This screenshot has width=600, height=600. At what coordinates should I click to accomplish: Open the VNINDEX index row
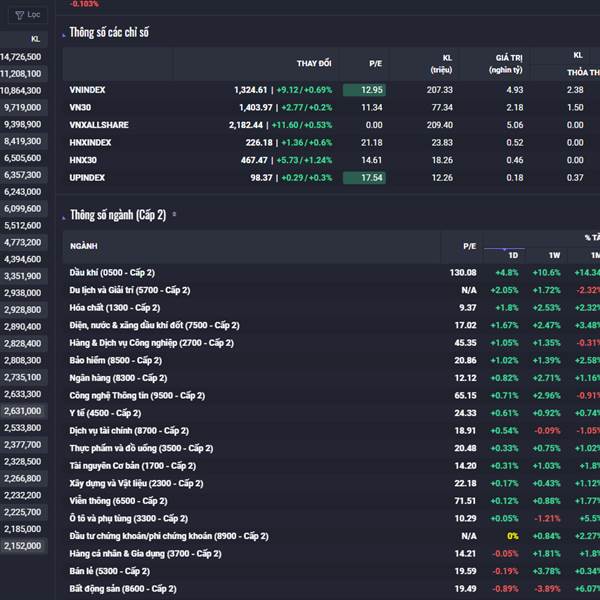coord(331,90)
